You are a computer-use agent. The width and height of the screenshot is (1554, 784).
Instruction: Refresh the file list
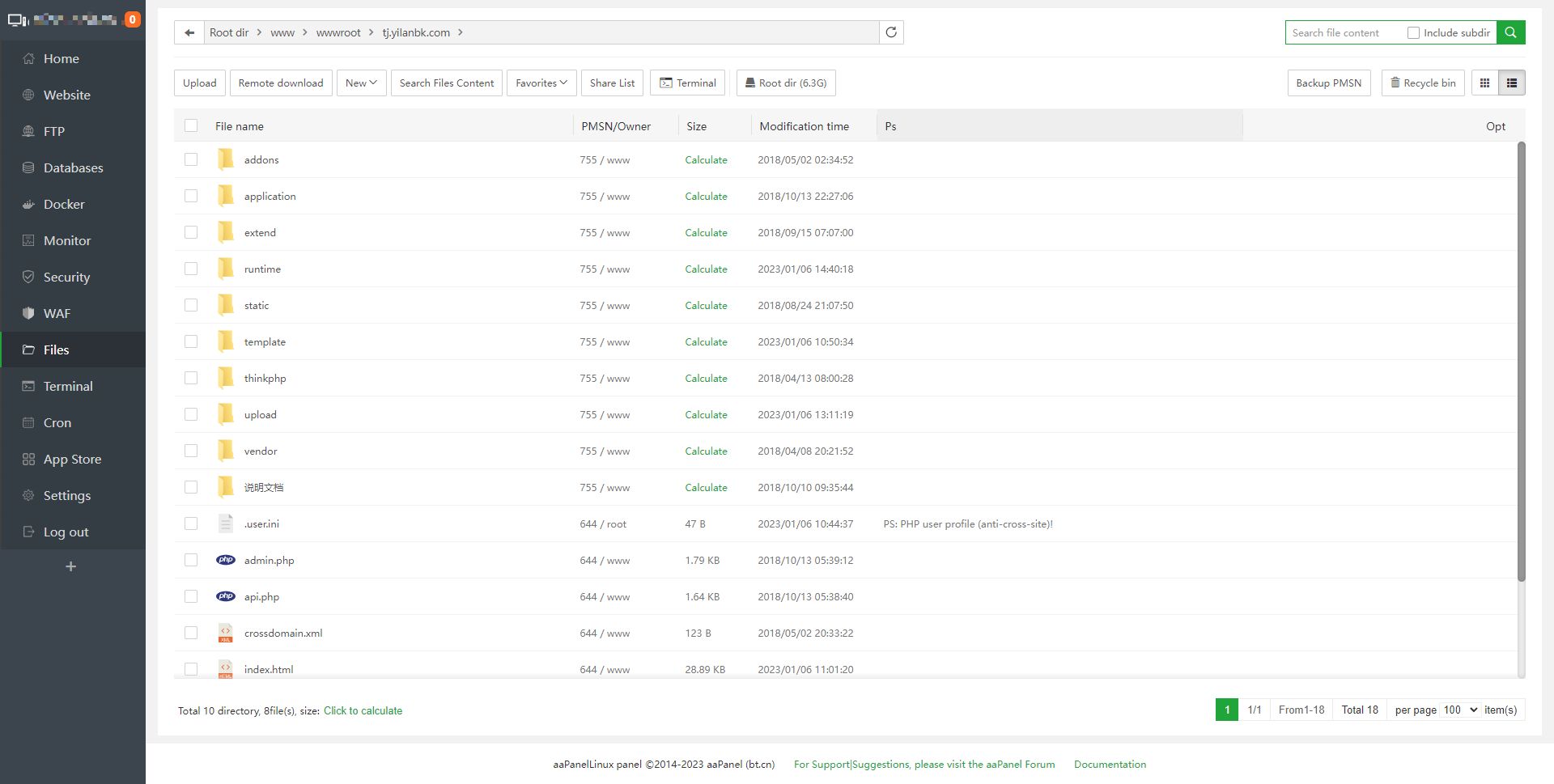pyautogui.click(x=891, y=32)
